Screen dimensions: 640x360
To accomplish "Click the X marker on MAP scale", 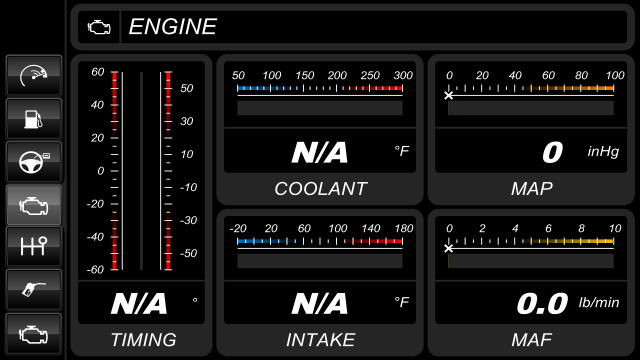I will coord(449,96).
